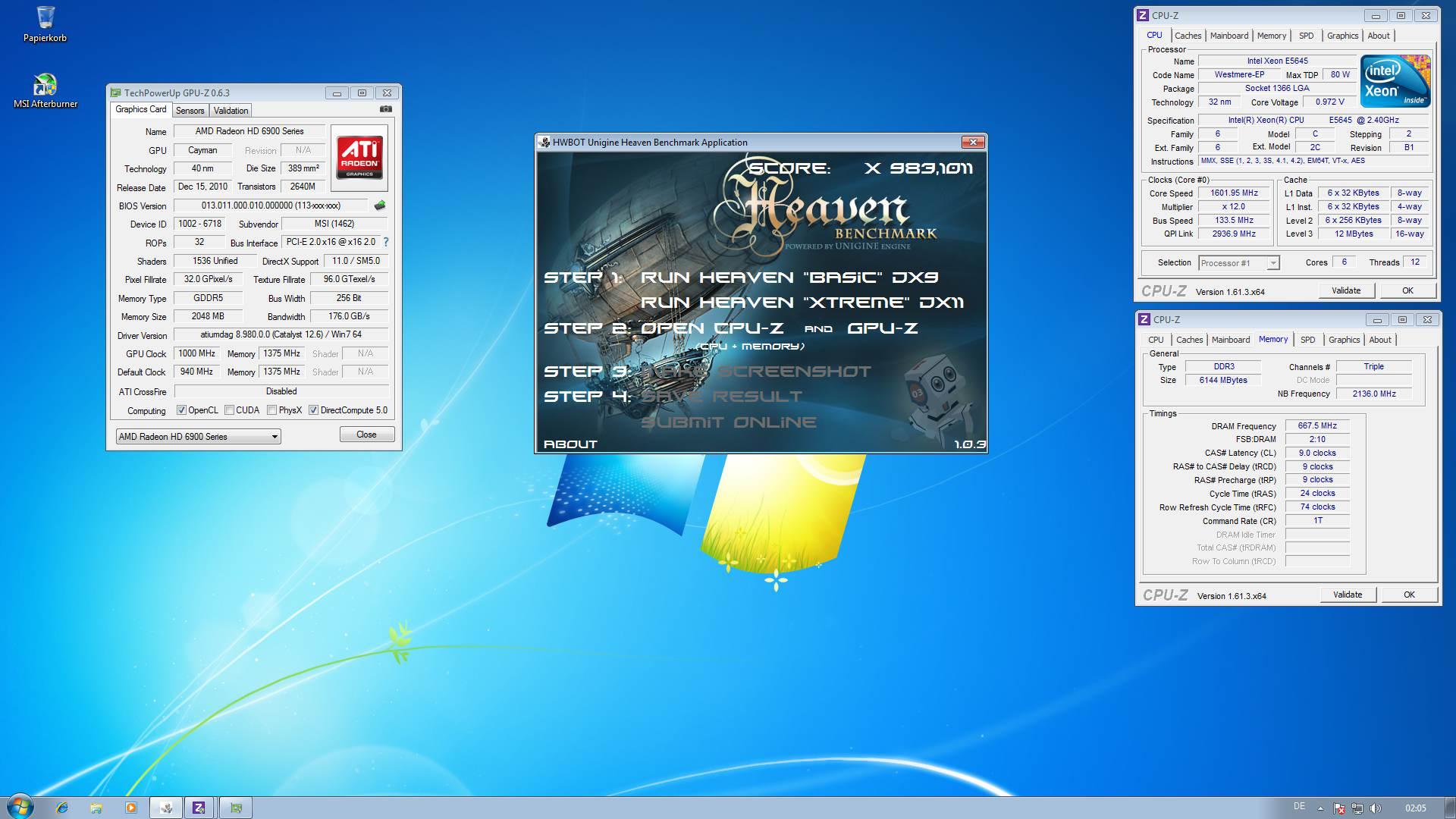The height and width of the screenshot is (819, 1456).
Task: Toggle the OpenCL checkbox
Action: click(x=181, y=410)
